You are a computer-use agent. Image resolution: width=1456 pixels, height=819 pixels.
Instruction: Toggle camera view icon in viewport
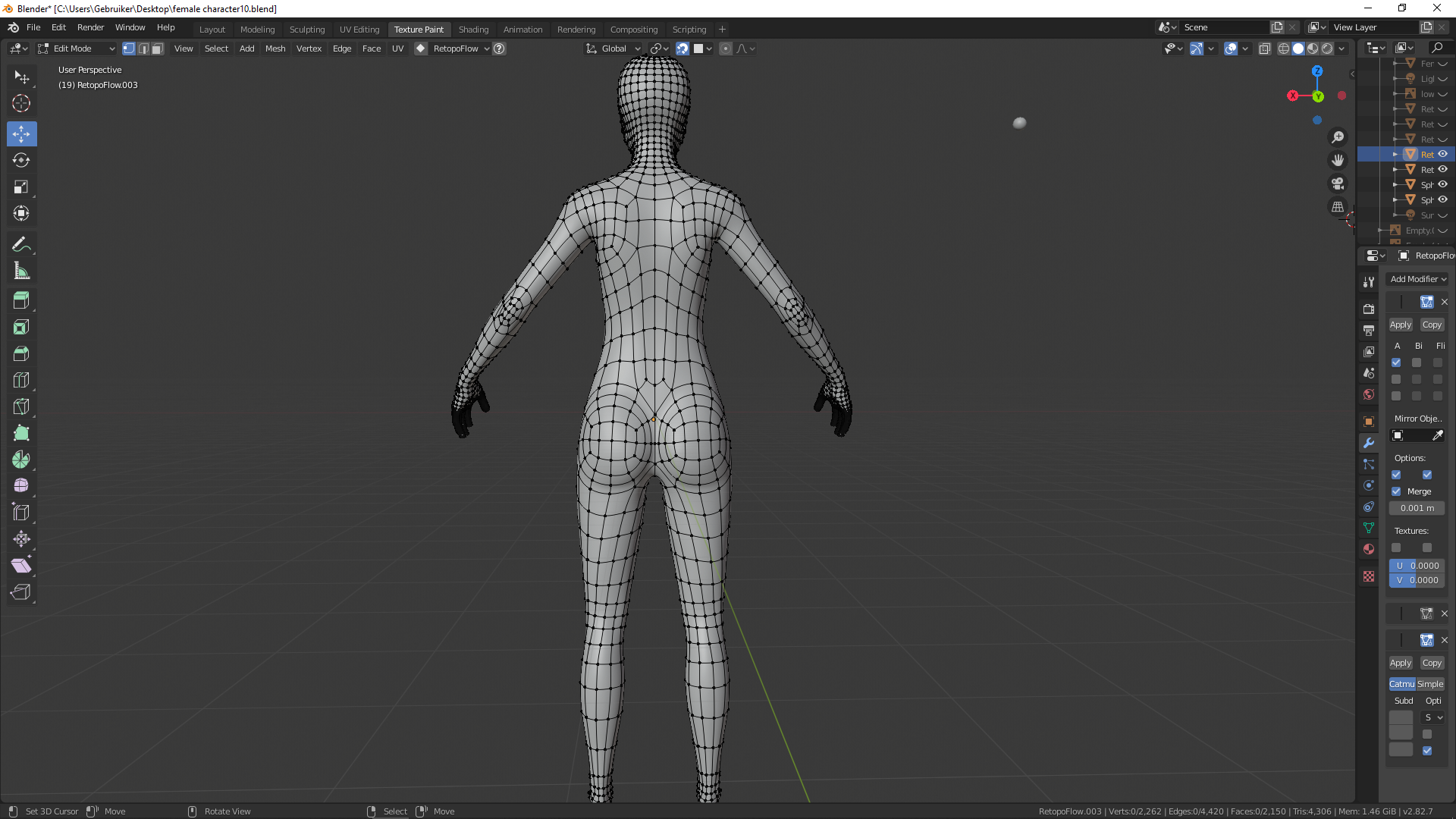pos(1338,184)
